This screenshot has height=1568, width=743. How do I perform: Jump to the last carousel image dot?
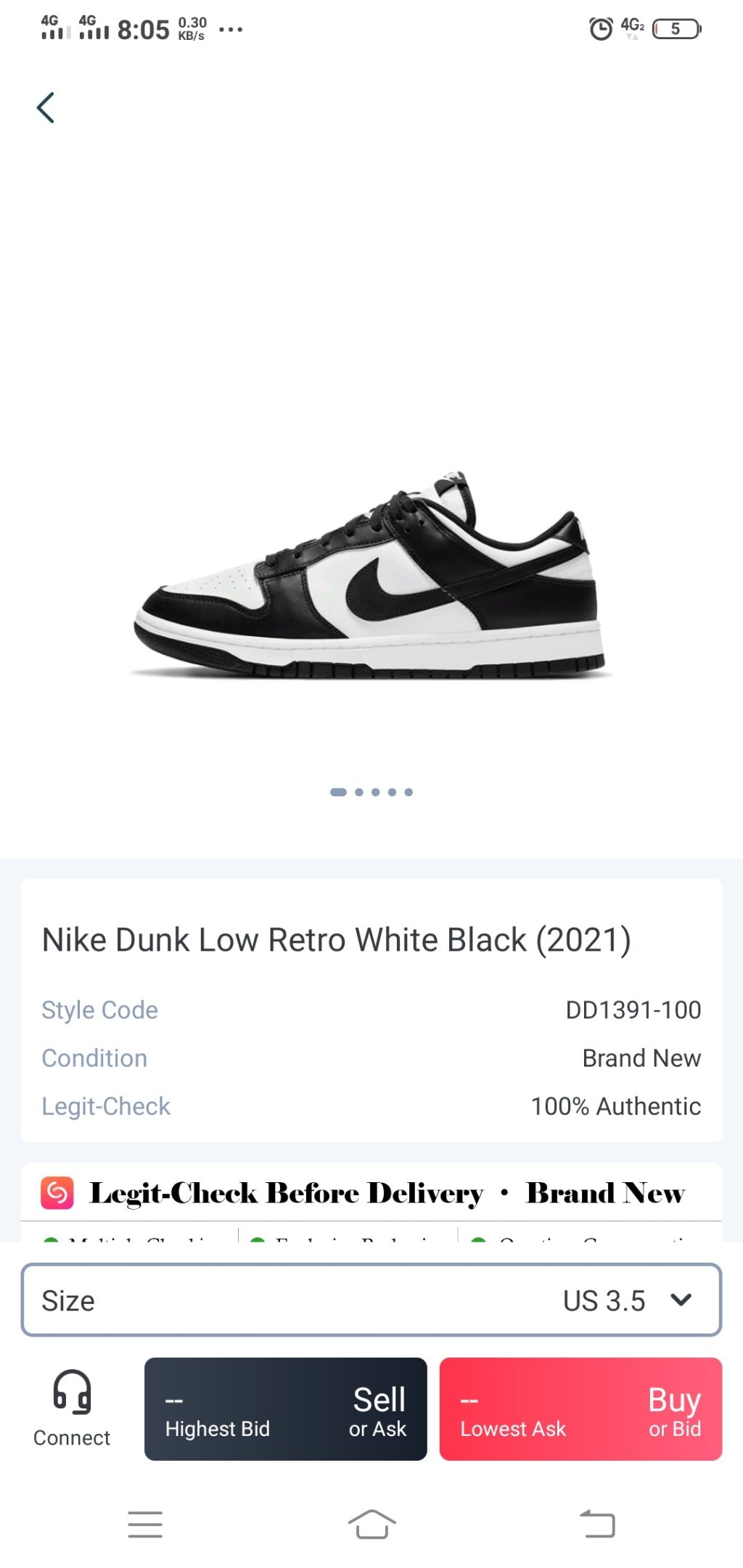pos(409,792)
